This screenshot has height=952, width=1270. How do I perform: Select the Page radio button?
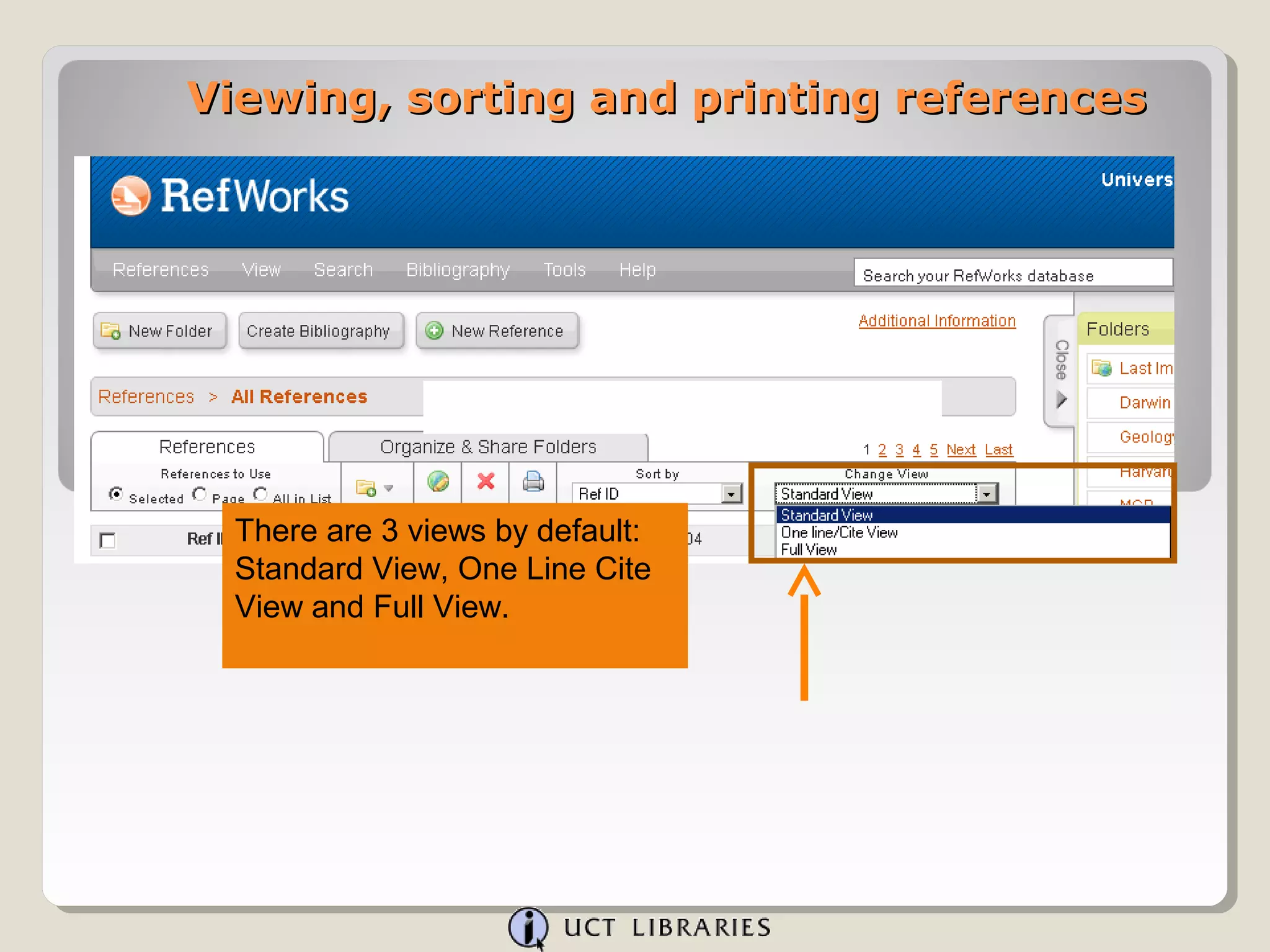199,494
